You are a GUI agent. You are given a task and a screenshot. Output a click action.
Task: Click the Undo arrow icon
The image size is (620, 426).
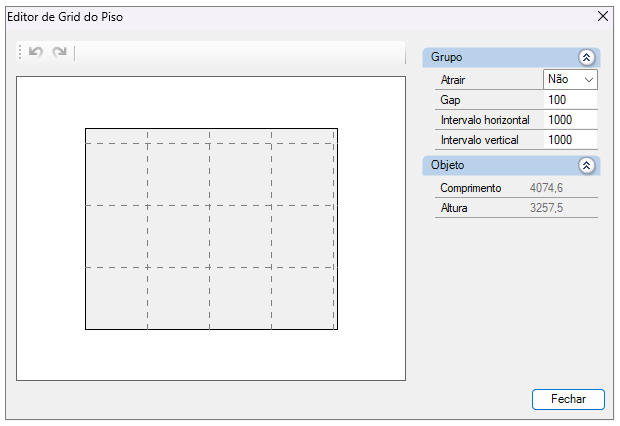36,52
